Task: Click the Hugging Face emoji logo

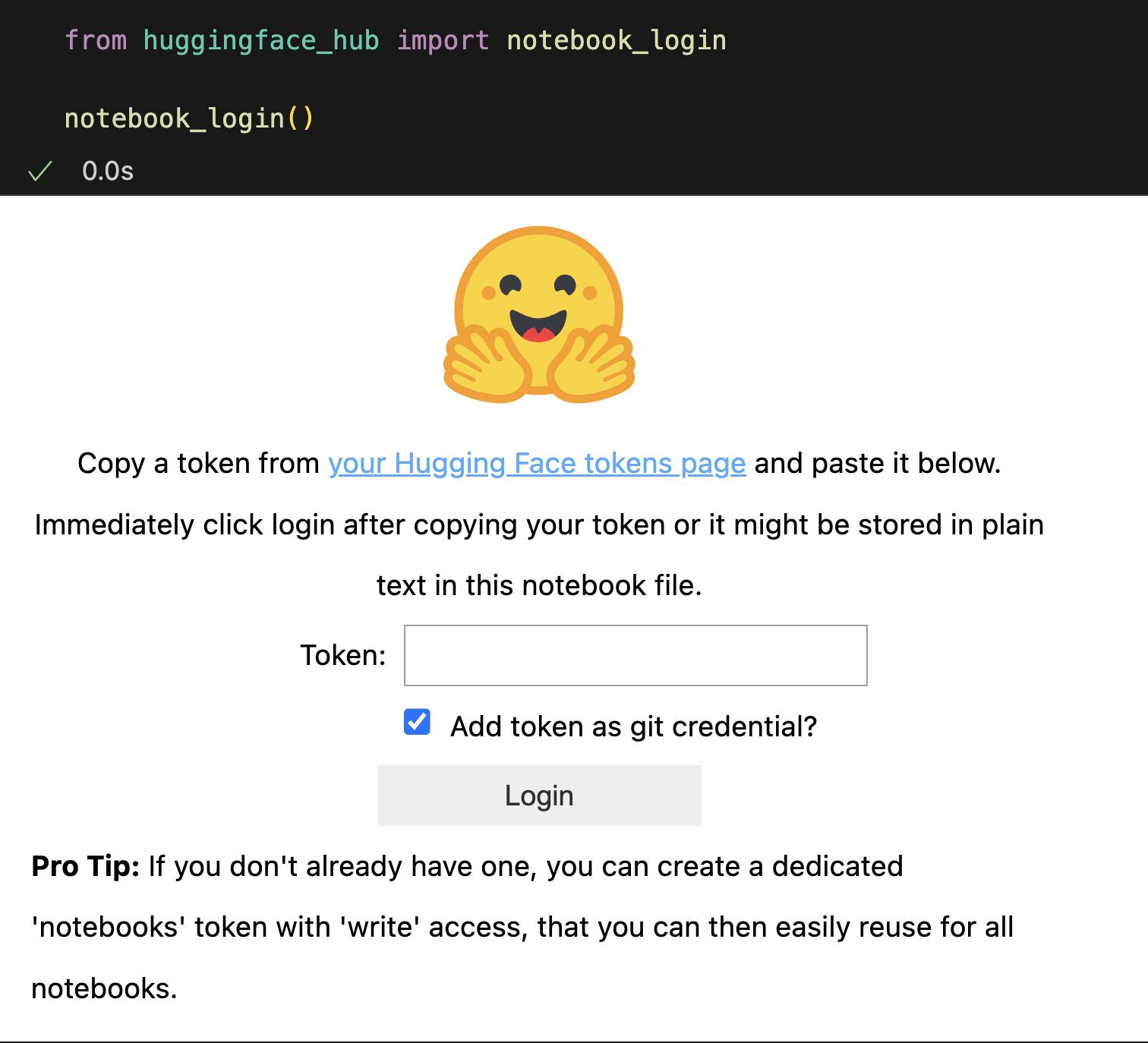Action: point(539,314)
